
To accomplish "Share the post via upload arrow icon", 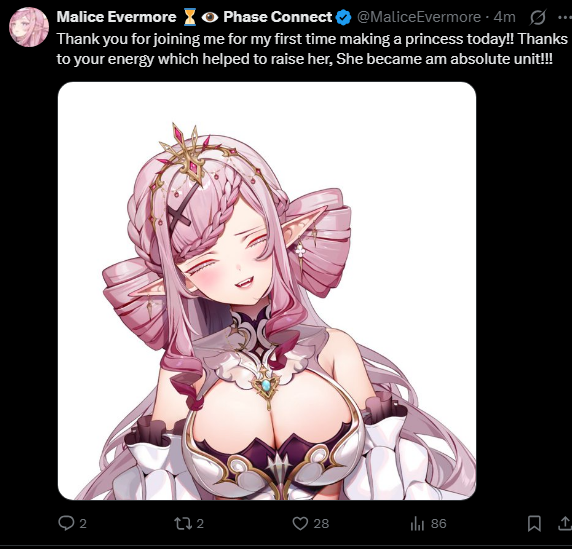I will click(566, 523).
